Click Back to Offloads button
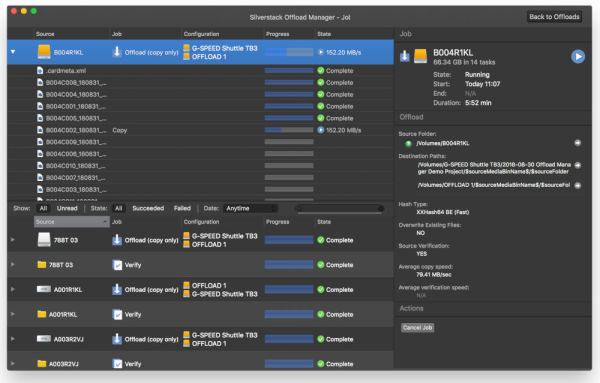The height and width of the screenshot is (383, 600). tap(554, 16)
